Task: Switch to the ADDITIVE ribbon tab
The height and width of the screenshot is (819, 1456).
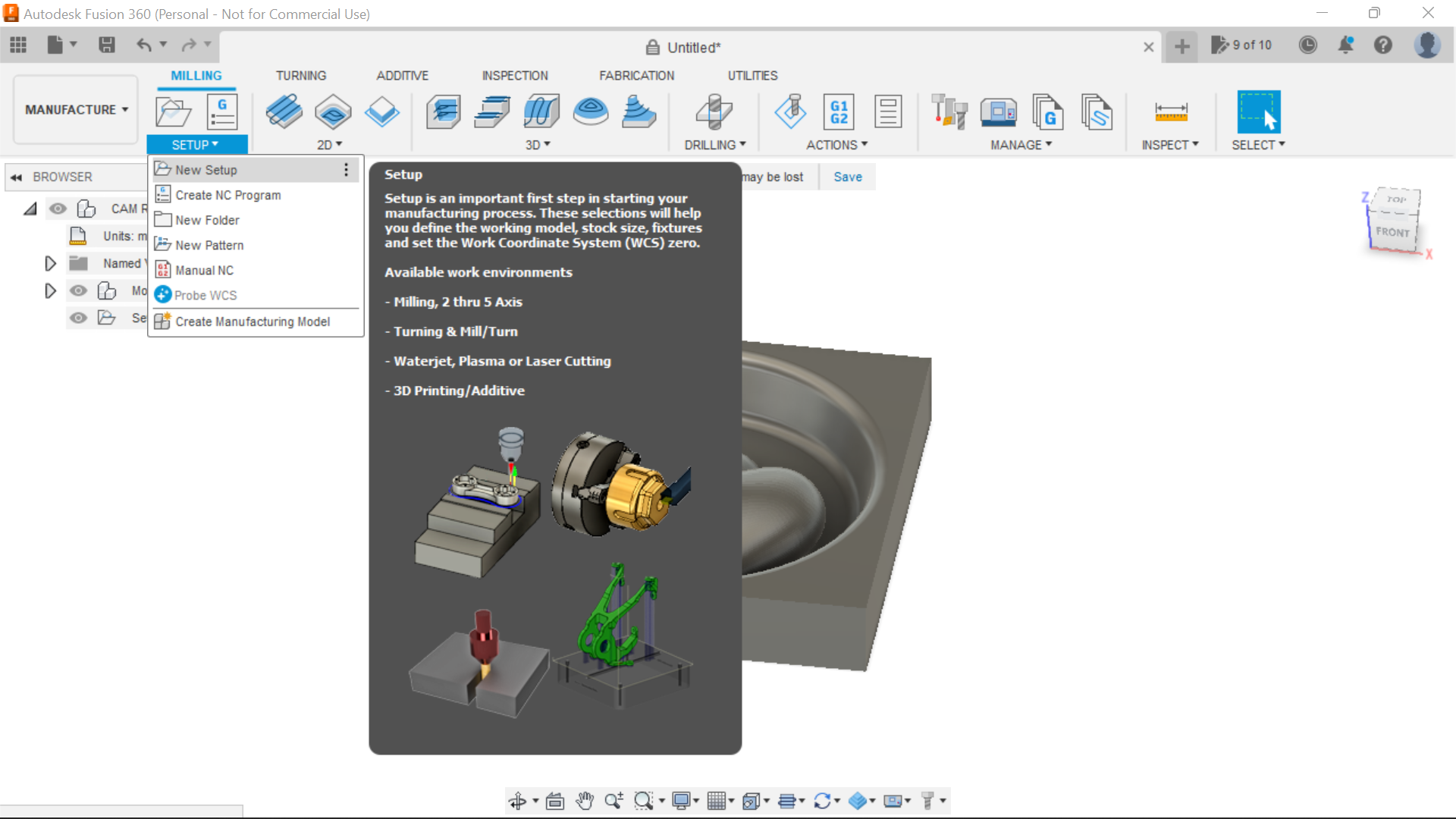Action: pos(402,75)
